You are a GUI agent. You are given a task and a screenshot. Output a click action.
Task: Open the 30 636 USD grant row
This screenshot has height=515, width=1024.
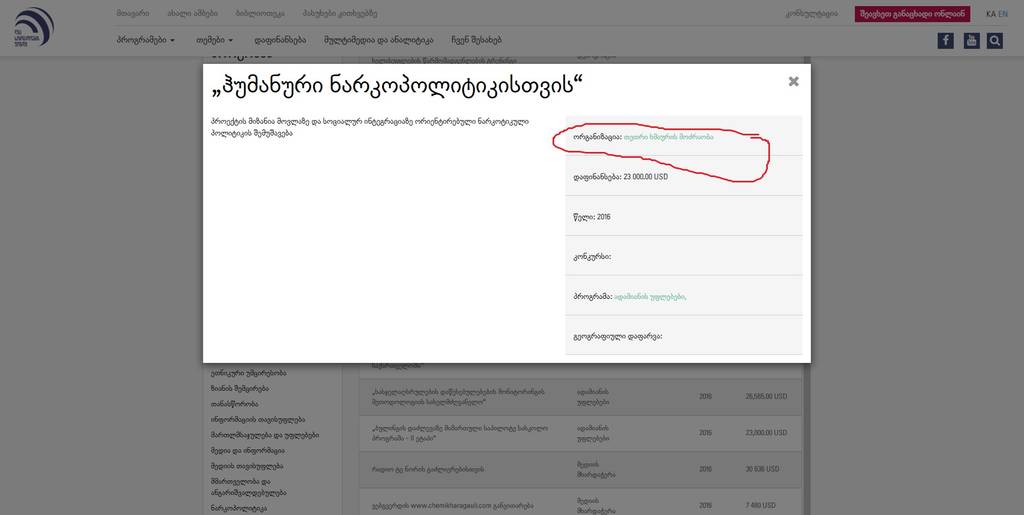(x=581, y=469)
